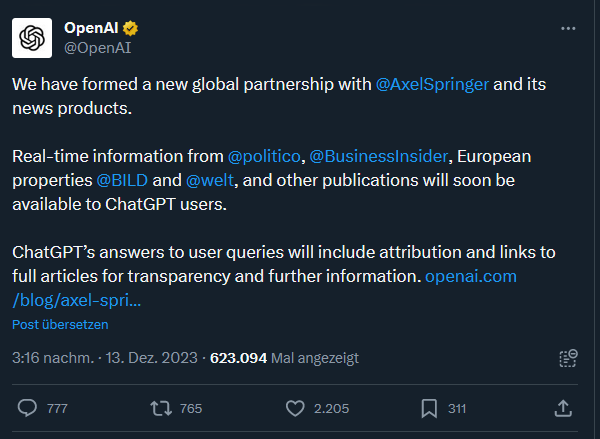Like the post with the heart icon
This screenshot has width=600, height=439.
tap(295, 408)
